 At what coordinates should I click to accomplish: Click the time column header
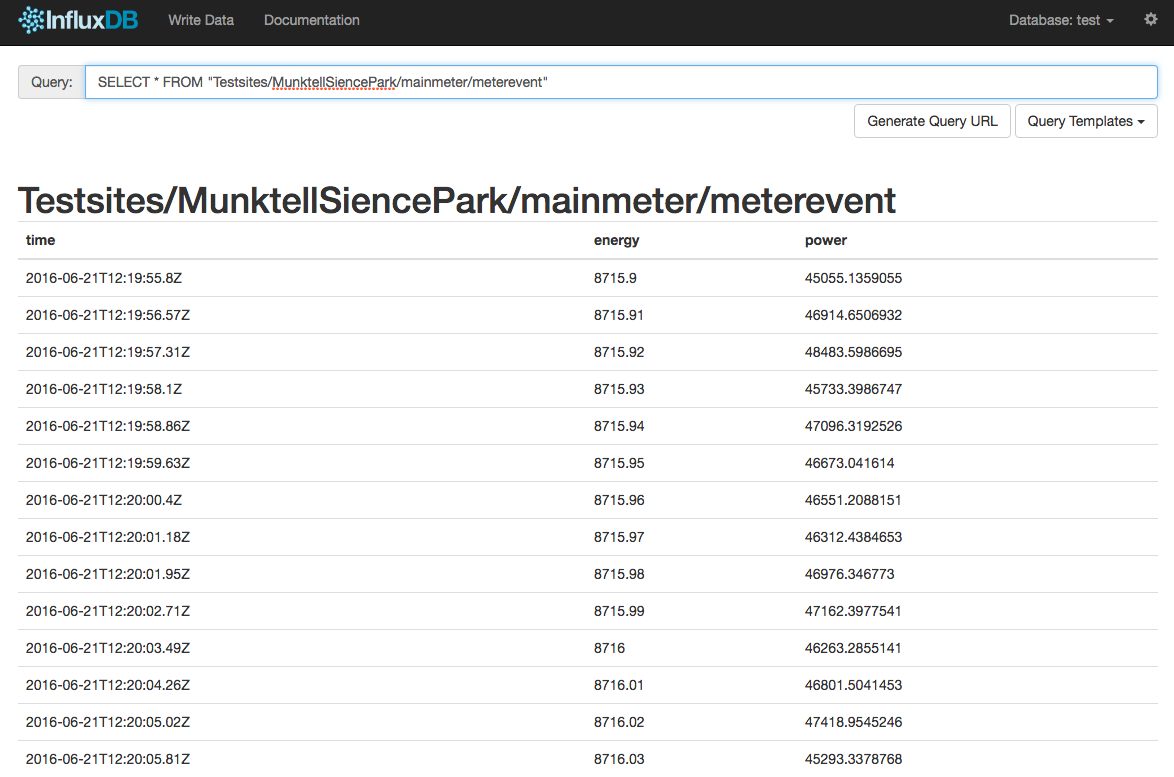40,240
